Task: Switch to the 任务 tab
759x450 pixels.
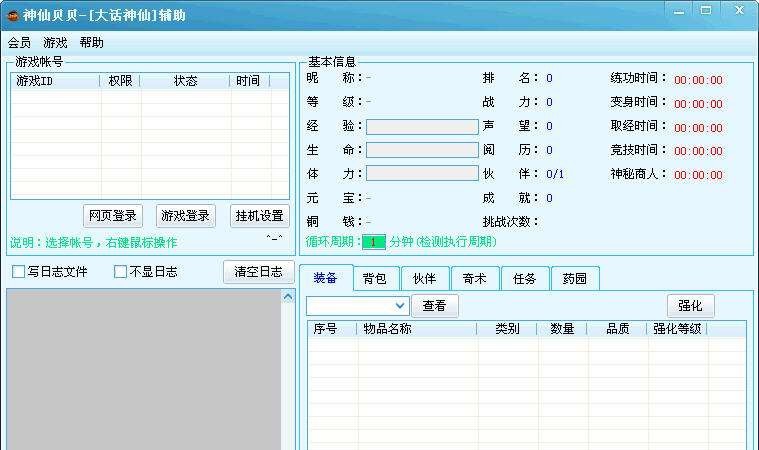Action: [525, 279]
